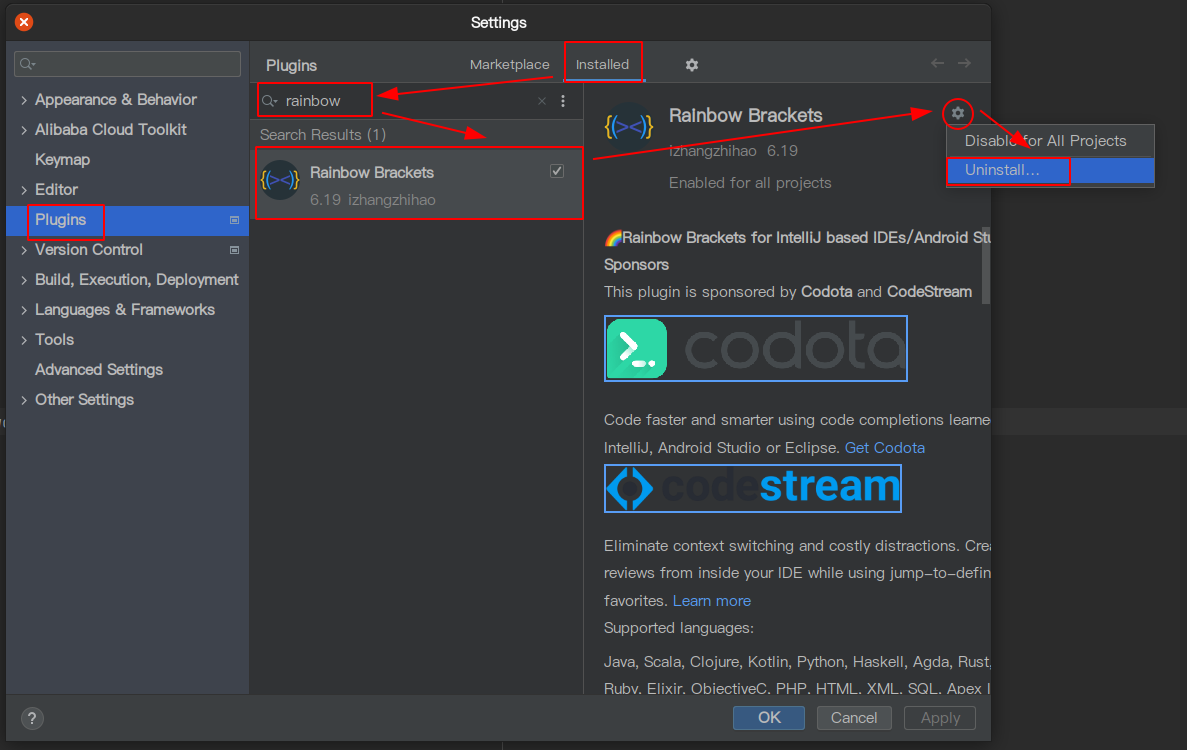The height and width of the screenshot is (750, 1187).
Task: Clear the rainbow search text
Action: pos(542,101)
